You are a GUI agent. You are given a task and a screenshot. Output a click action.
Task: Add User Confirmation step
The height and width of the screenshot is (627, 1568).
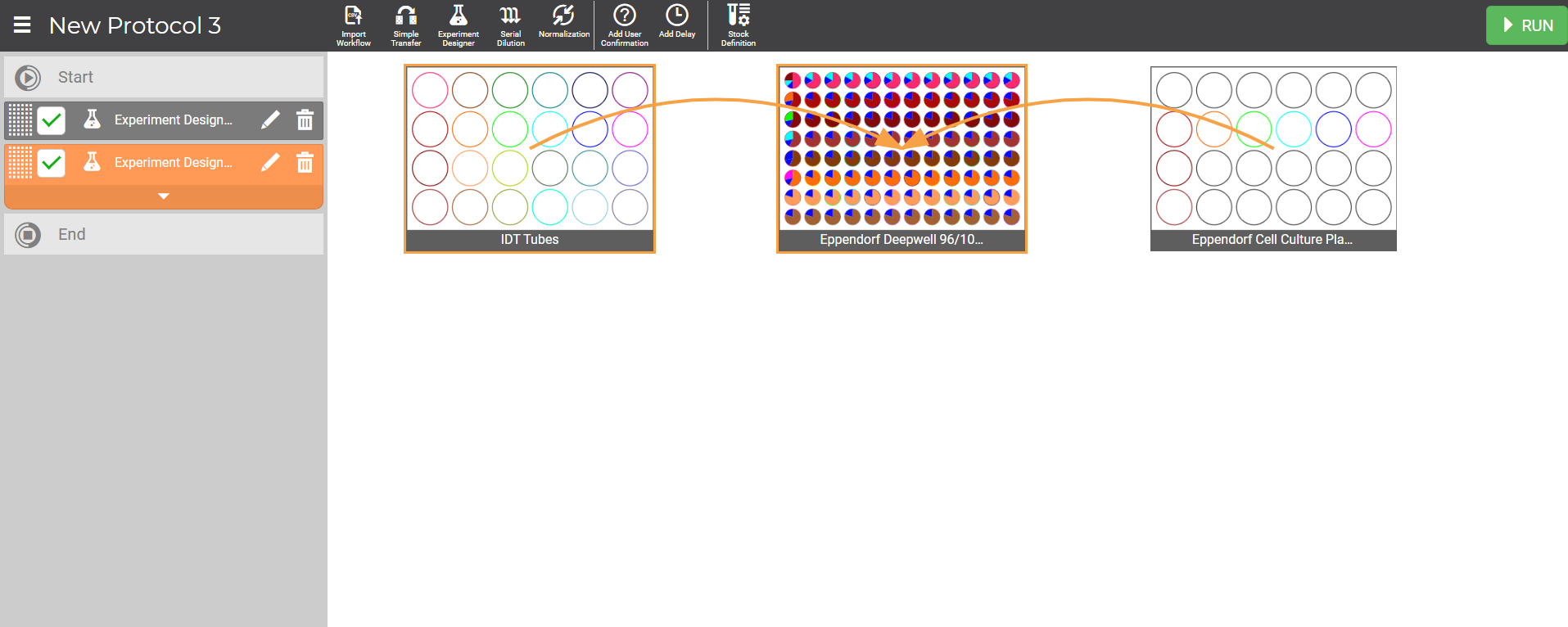pos(625,25)
